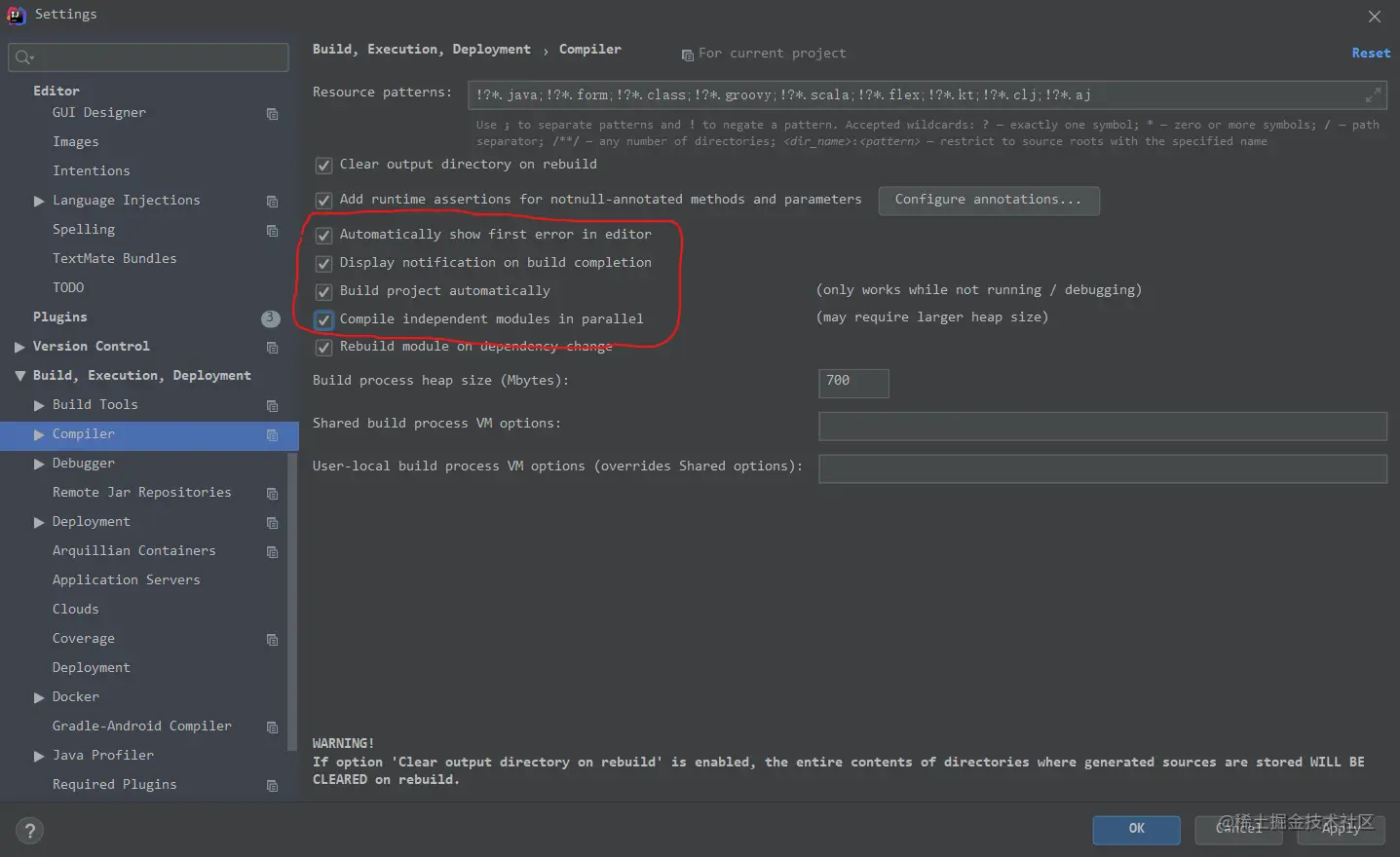Click project-level icon beside Gradle-Android Compiler

coord(272,727)
